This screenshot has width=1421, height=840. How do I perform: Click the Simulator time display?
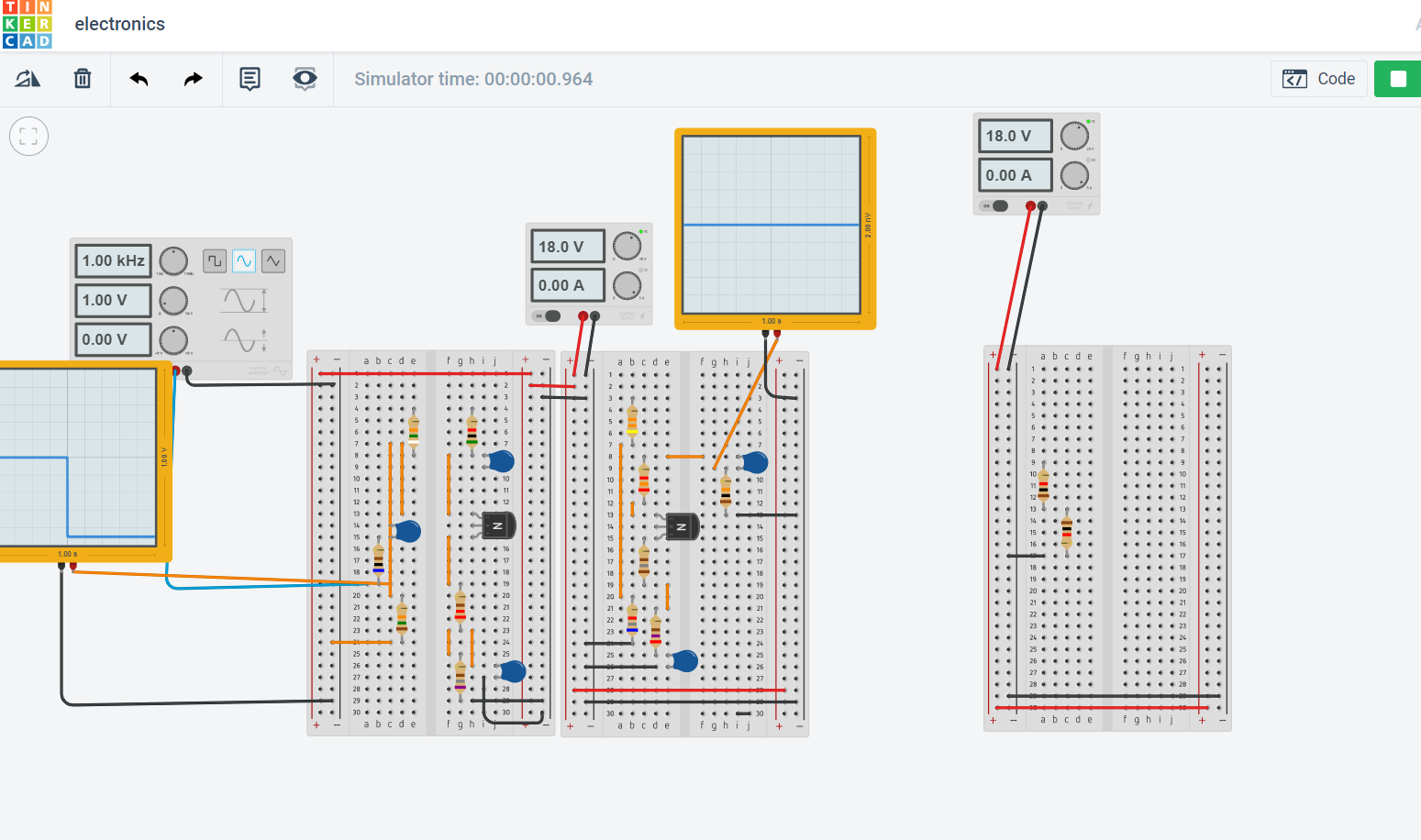(x=473, y=79)
